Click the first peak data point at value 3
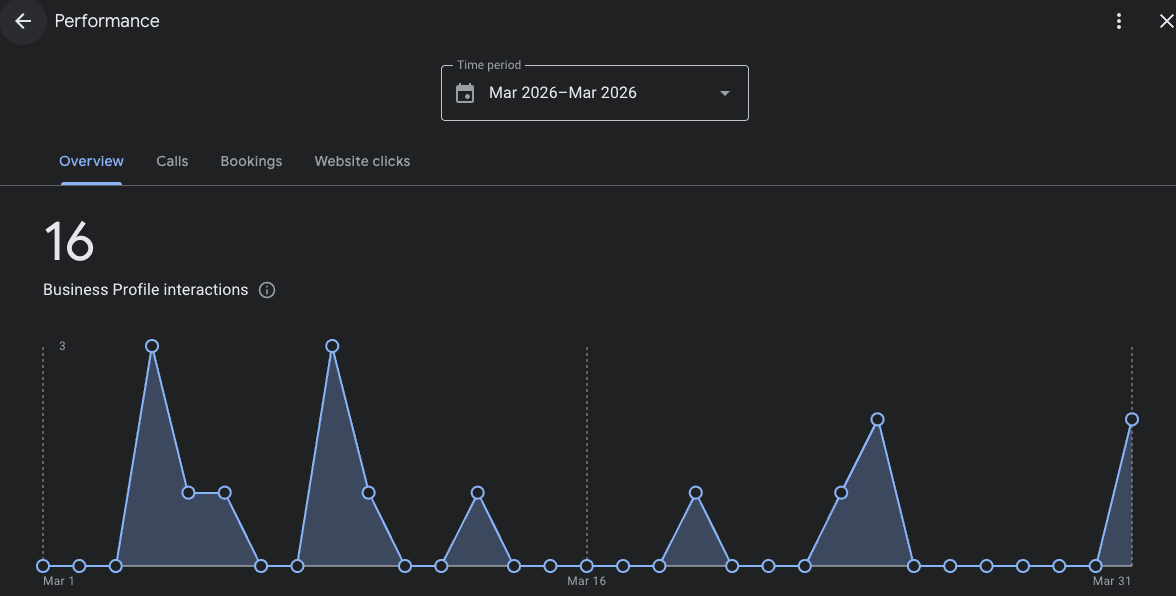 point(152,346)
